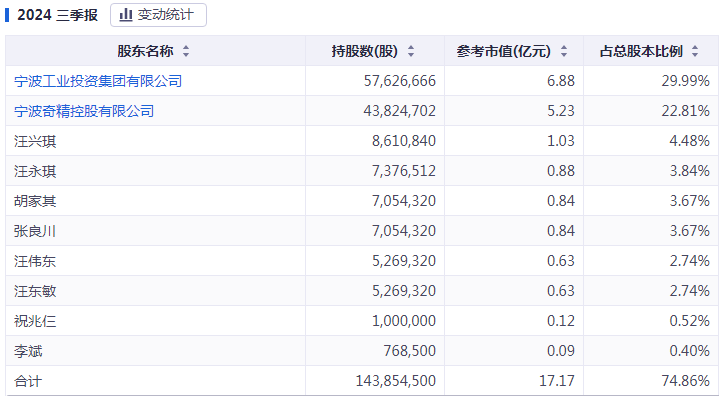Image resolution: width=719 pixels, height=396 pixels.
Task: Select the 汪永琪 shareholder row
Action: click(362, 171)
